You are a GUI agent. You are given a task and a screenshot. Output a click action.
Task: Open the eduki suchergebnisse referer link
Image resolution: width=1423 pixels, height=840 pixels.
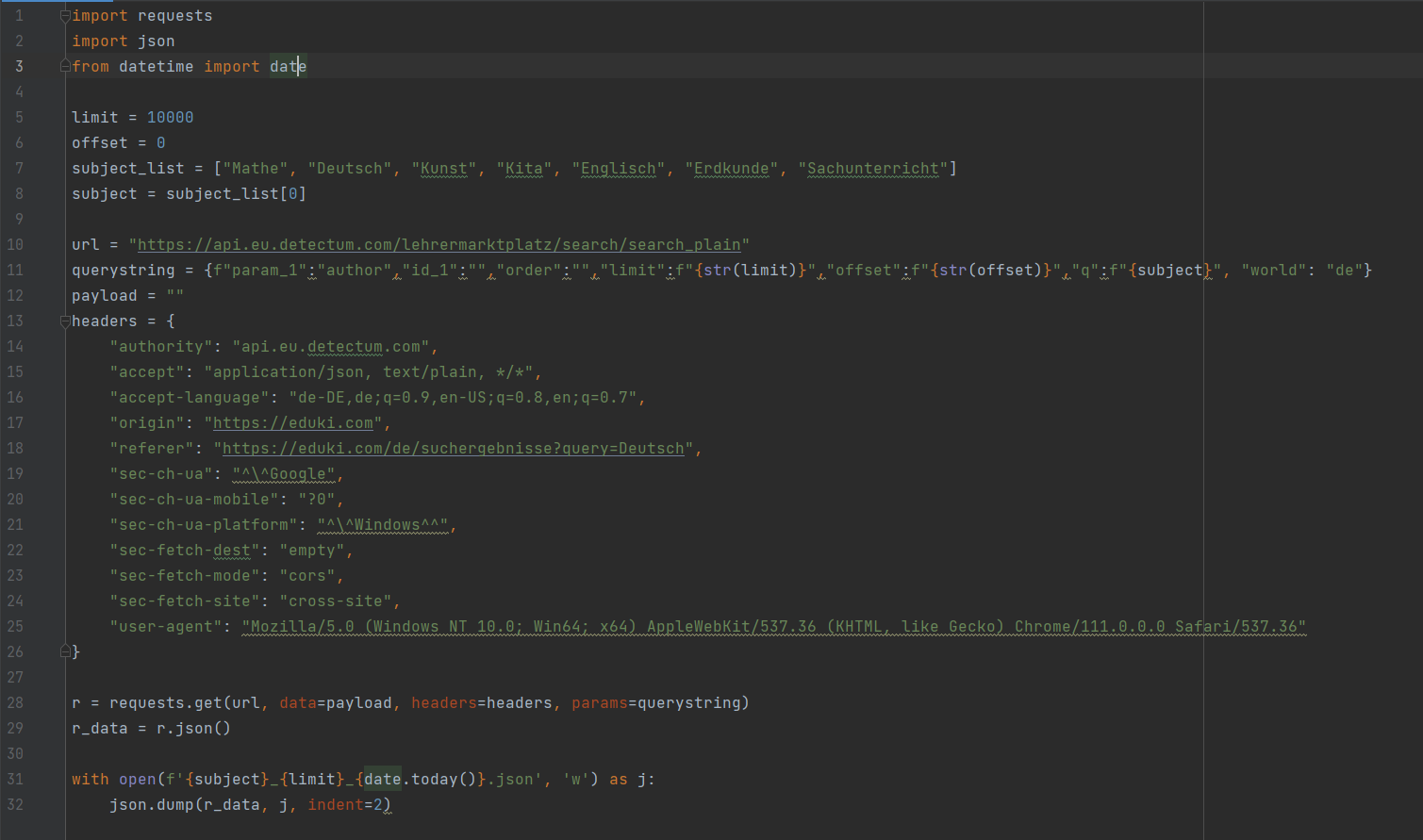click(x=453, y=448)
